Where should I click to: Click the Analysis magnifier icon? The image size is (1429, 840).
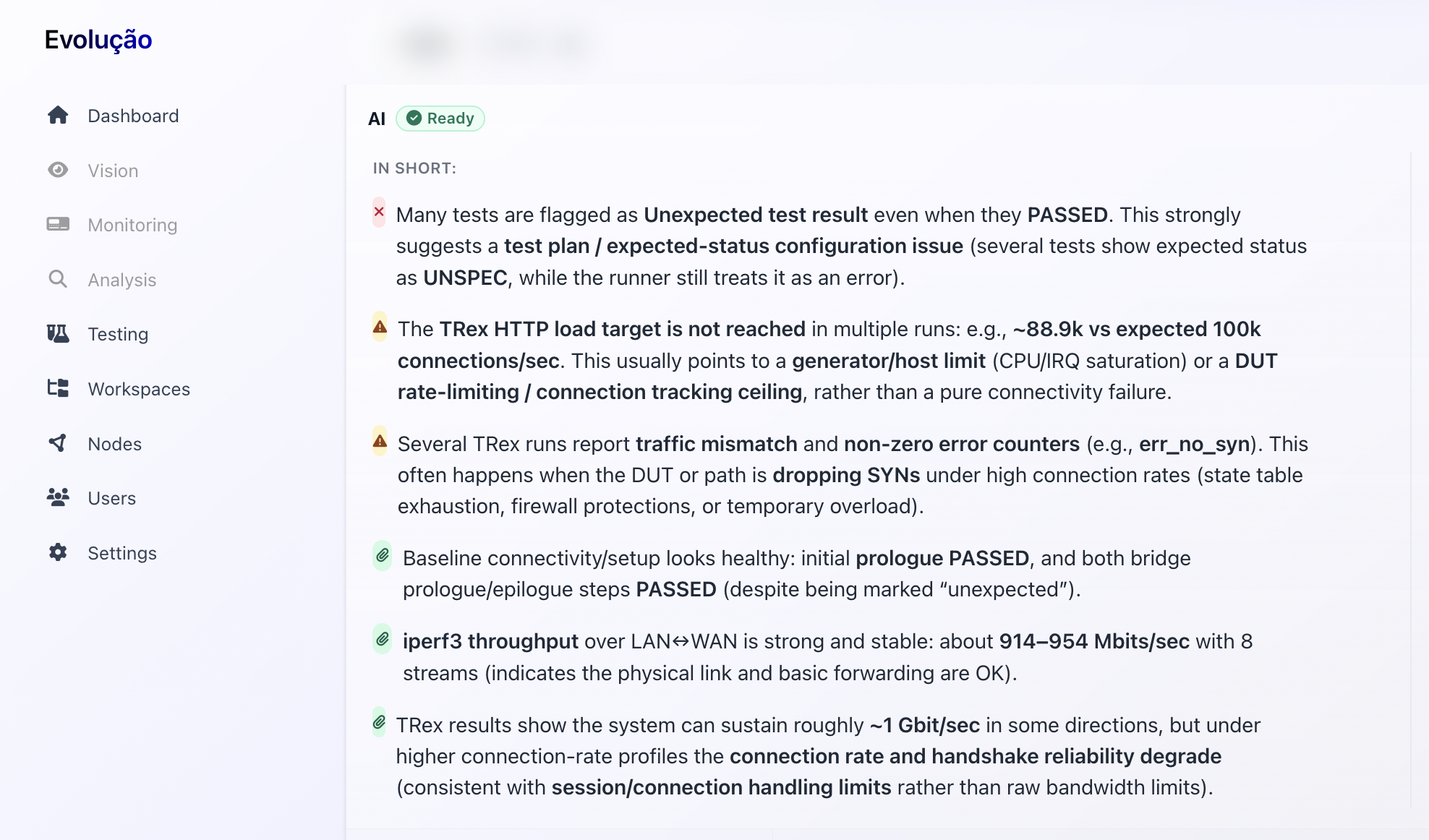[58, 279]
